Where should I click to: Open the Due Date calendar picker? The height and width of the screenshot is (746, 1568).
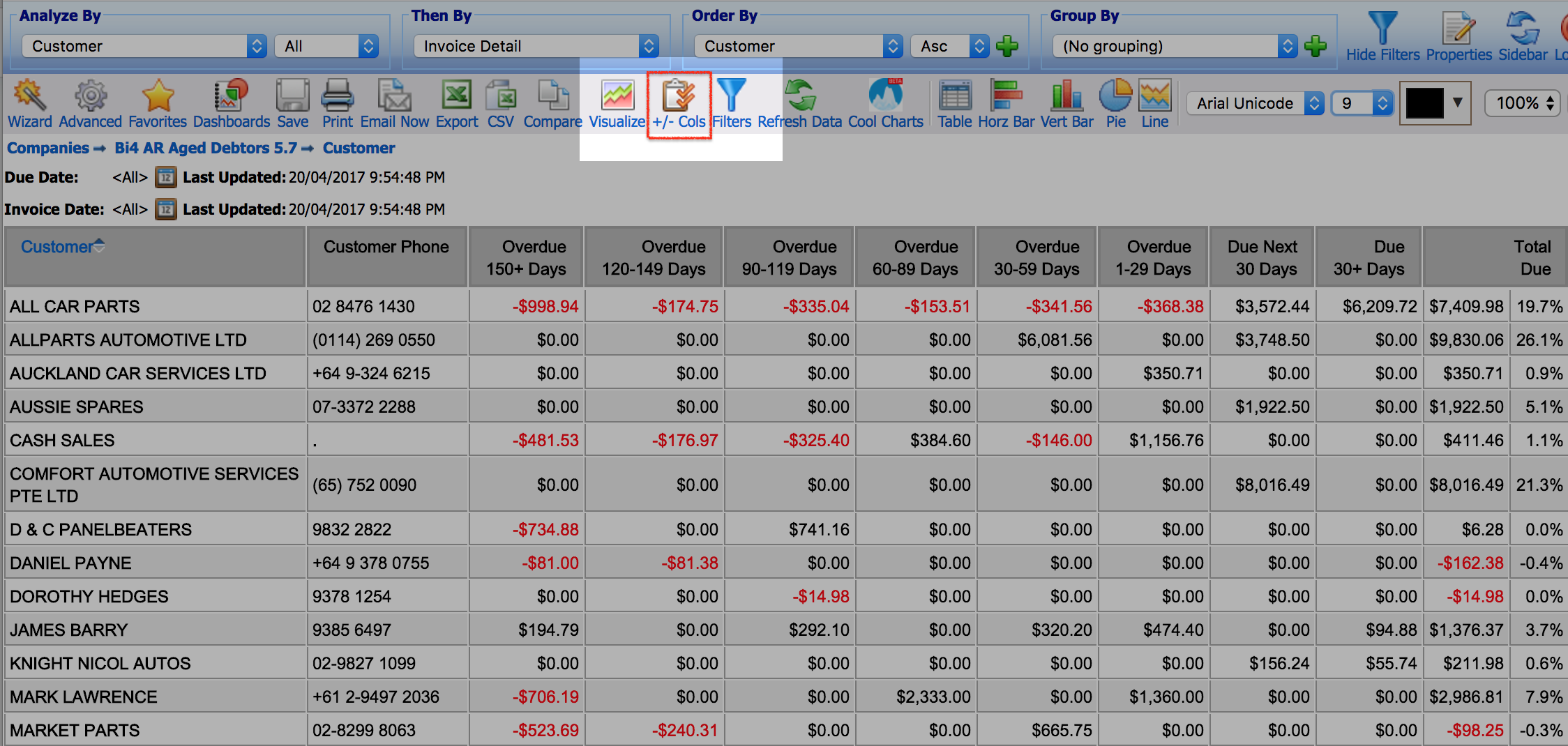pyautogui.click(x=165, y=177)
